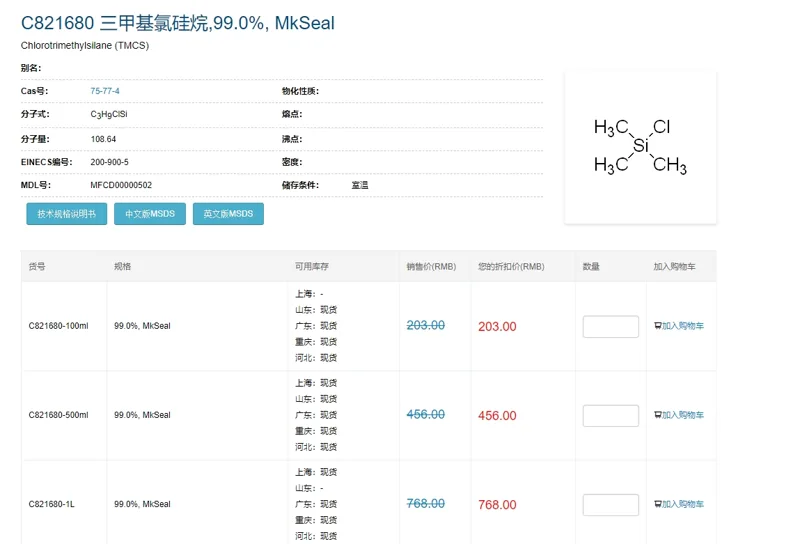The height and width of the screenshot is (544, 800).
Task: Select the struck-through price 456.00
Action: point(426,414)
